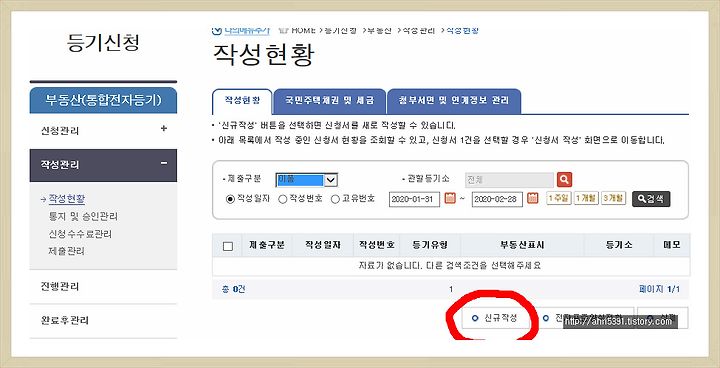Screen dimensions: 720x368
Task: Select the 작성번호 radio button
Action: (283, 199)
